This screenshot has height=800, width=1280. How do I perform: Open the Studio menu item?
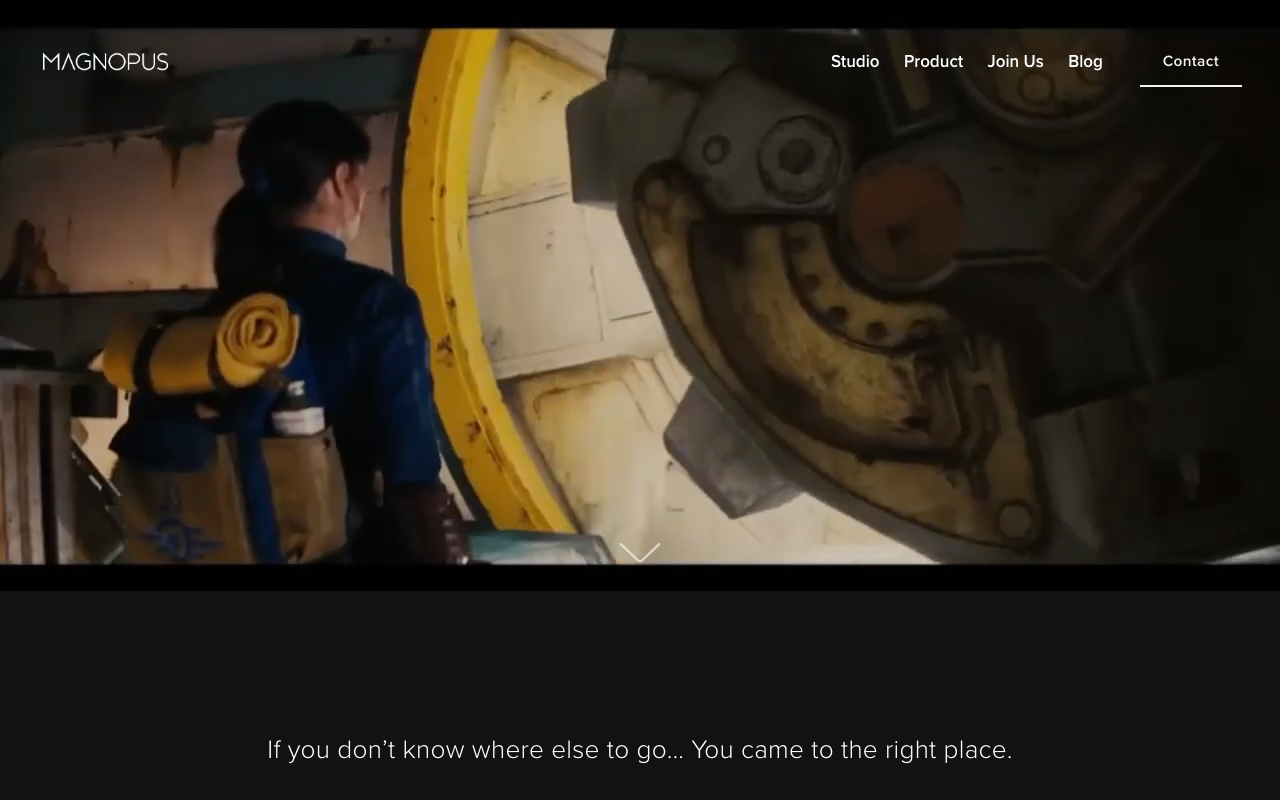[x=854, y=62]
